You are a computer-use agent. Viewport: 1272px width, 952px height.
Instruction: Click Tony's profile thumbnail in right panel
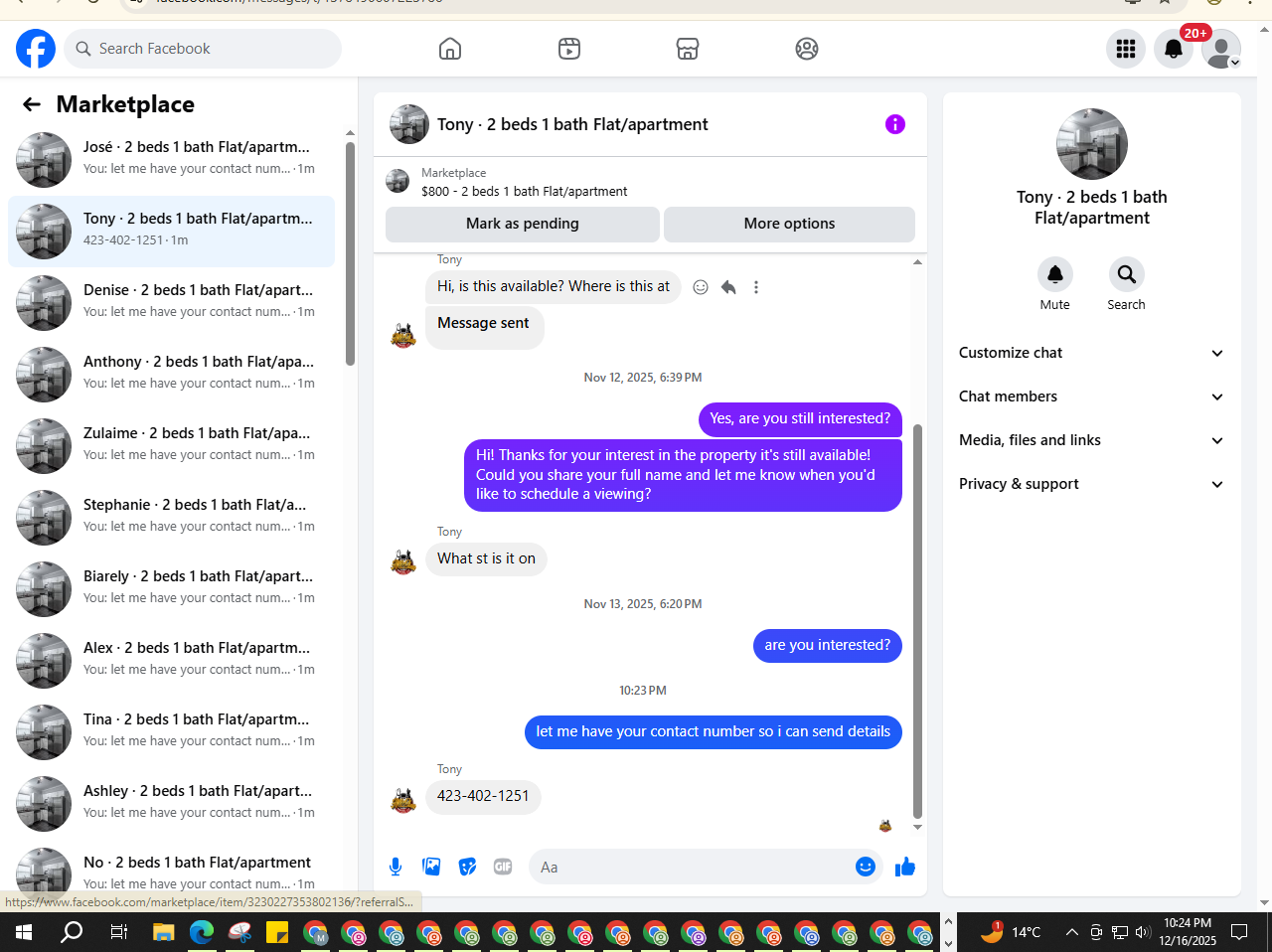click(x=1092, y=144)
